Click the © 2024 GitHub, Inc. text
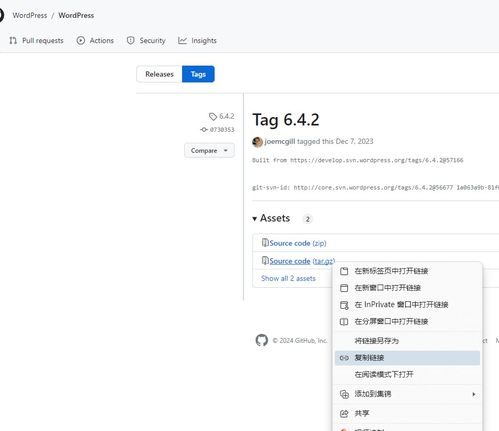 300,340
